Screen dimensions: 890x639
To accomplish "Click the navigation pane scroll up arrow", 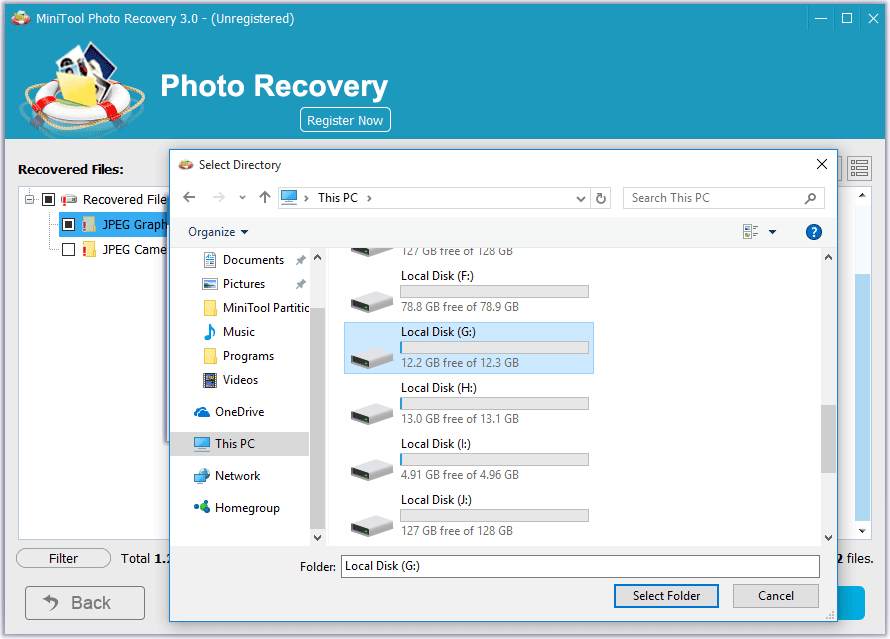I will 317,258.
